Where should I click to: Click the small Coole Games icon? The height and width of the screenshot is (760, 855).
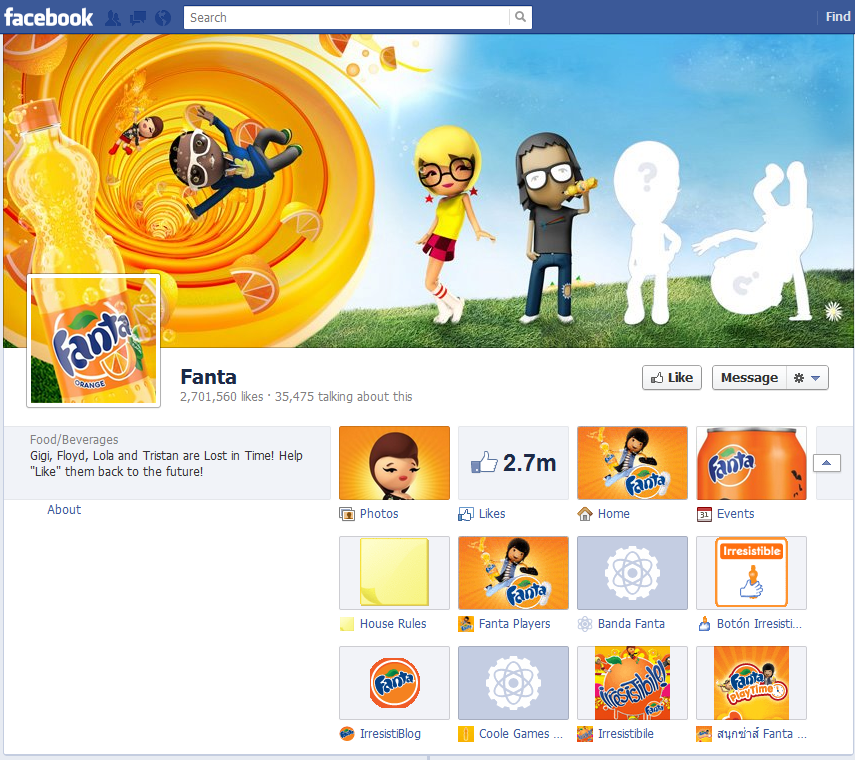[x=466, y=734]
